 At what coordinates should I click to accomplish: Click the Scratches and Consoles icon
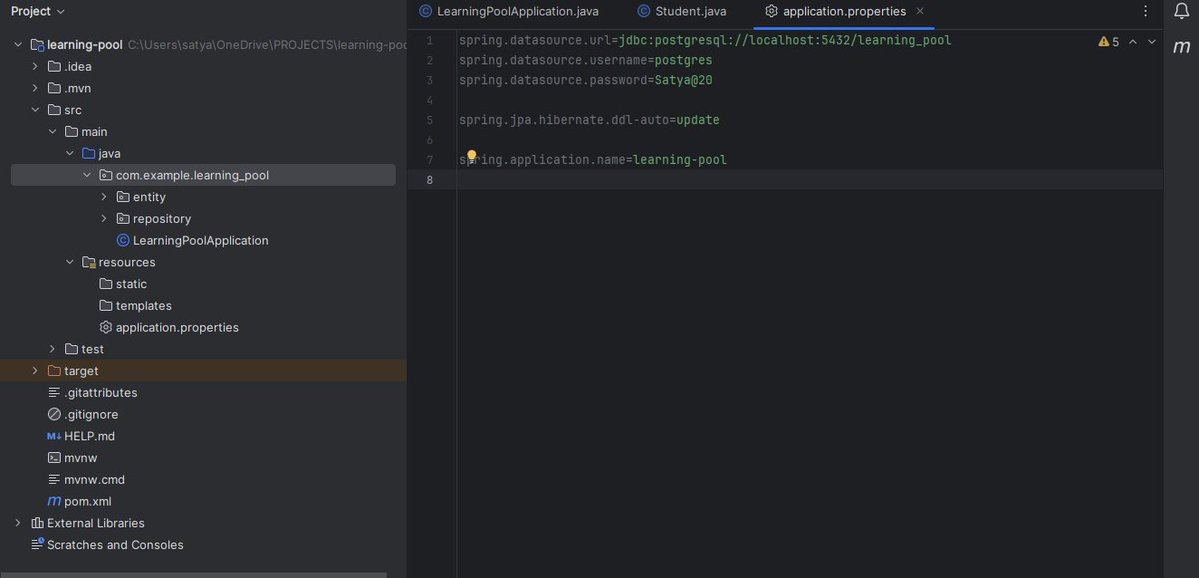(x=37, y=545)
